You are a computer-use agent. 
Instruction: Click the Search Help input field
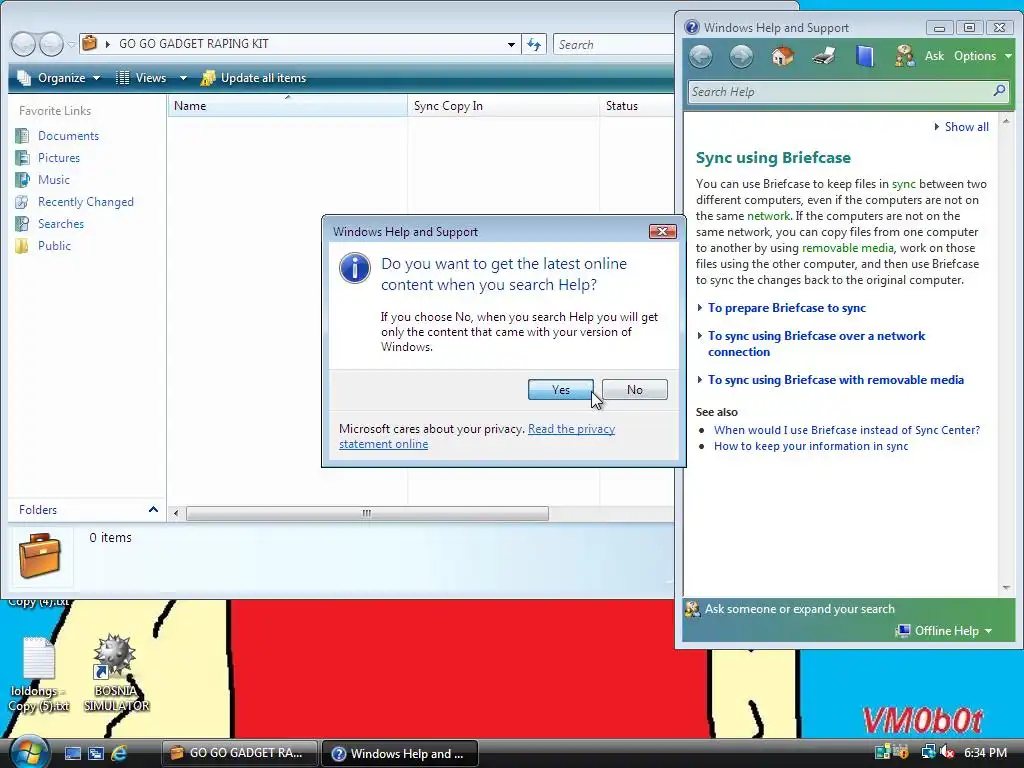(x=839, y=91)
